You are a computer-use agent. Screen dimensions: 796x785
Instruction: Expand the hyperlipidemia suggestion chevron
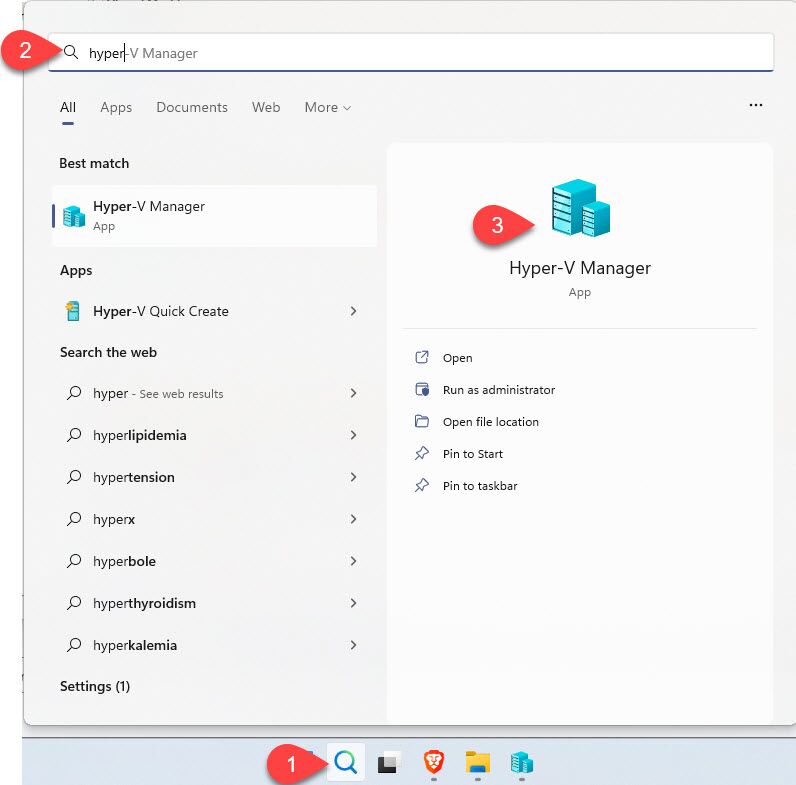pyautogui.click(x=353, y=435)
